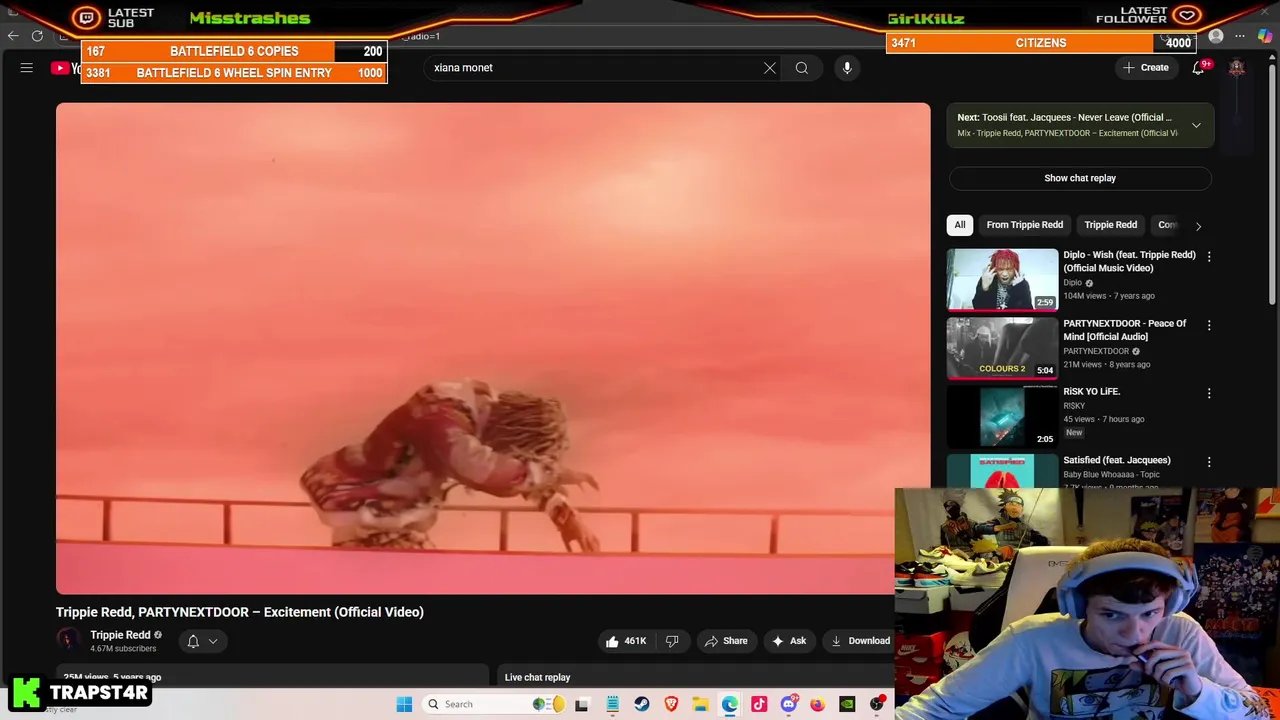Open OBS Studio from the taskbar

876,704
